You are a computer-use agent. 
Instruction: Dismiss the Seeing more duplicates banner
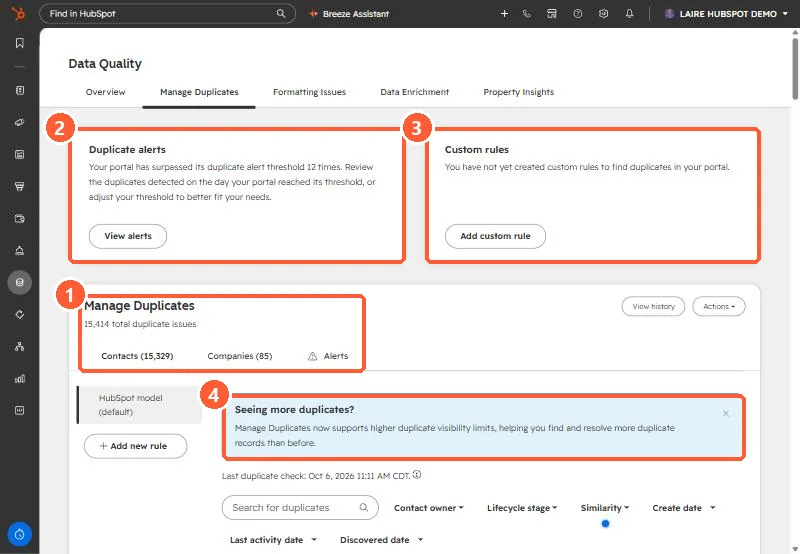(726, 413)
